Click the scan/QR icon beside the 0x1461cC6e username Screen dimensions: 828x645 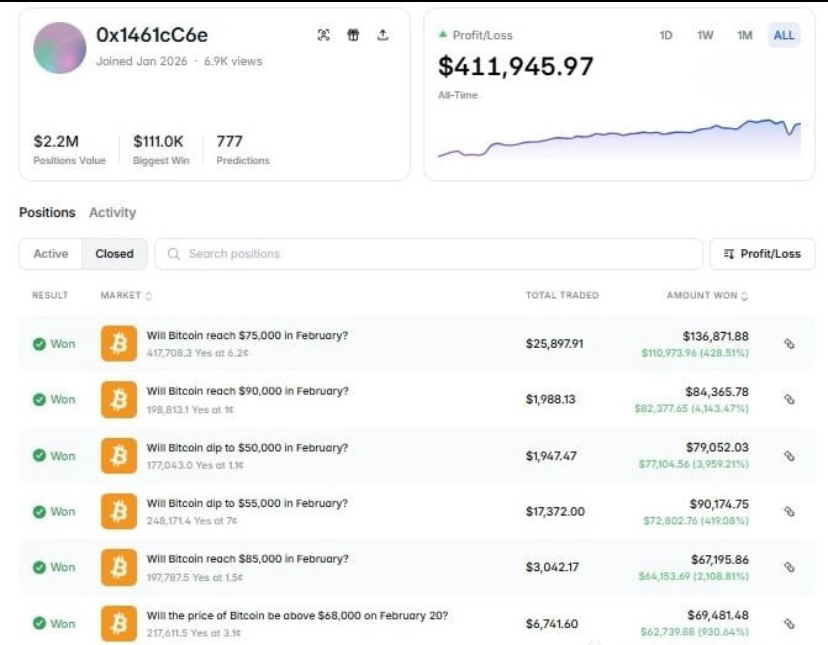point(324,35)
